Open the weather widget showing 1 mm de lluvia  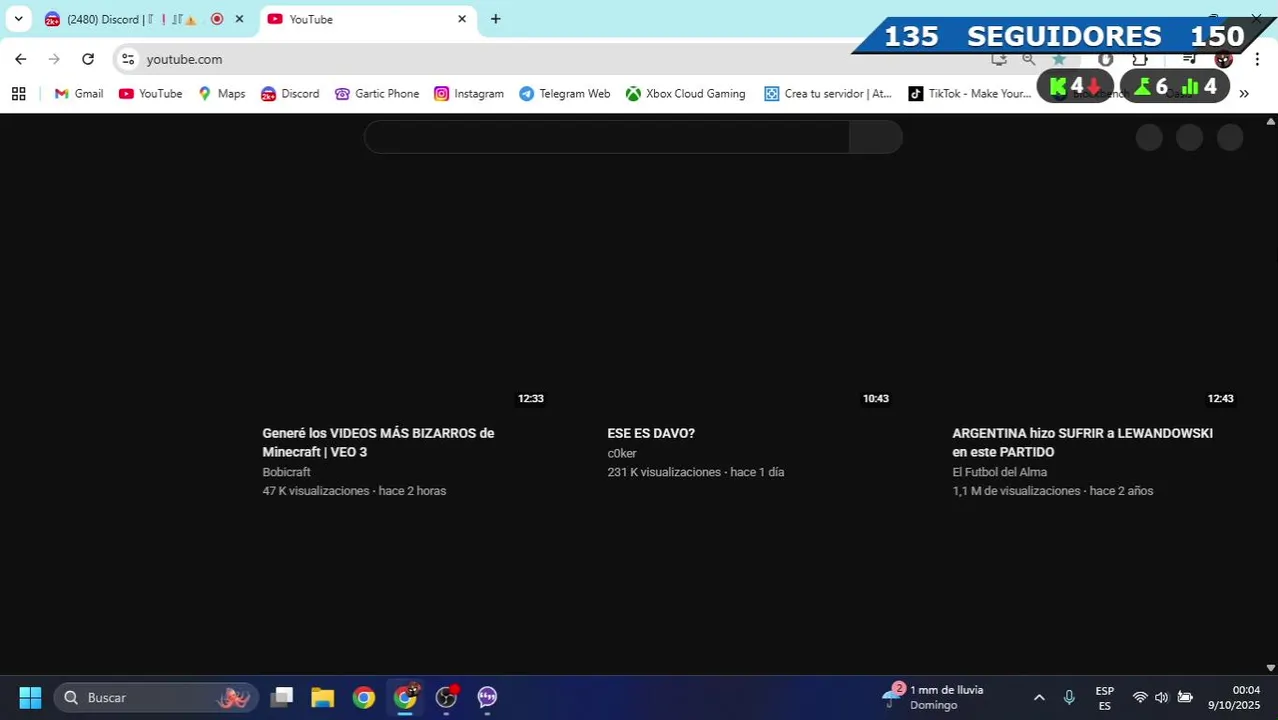coord(933,697)
